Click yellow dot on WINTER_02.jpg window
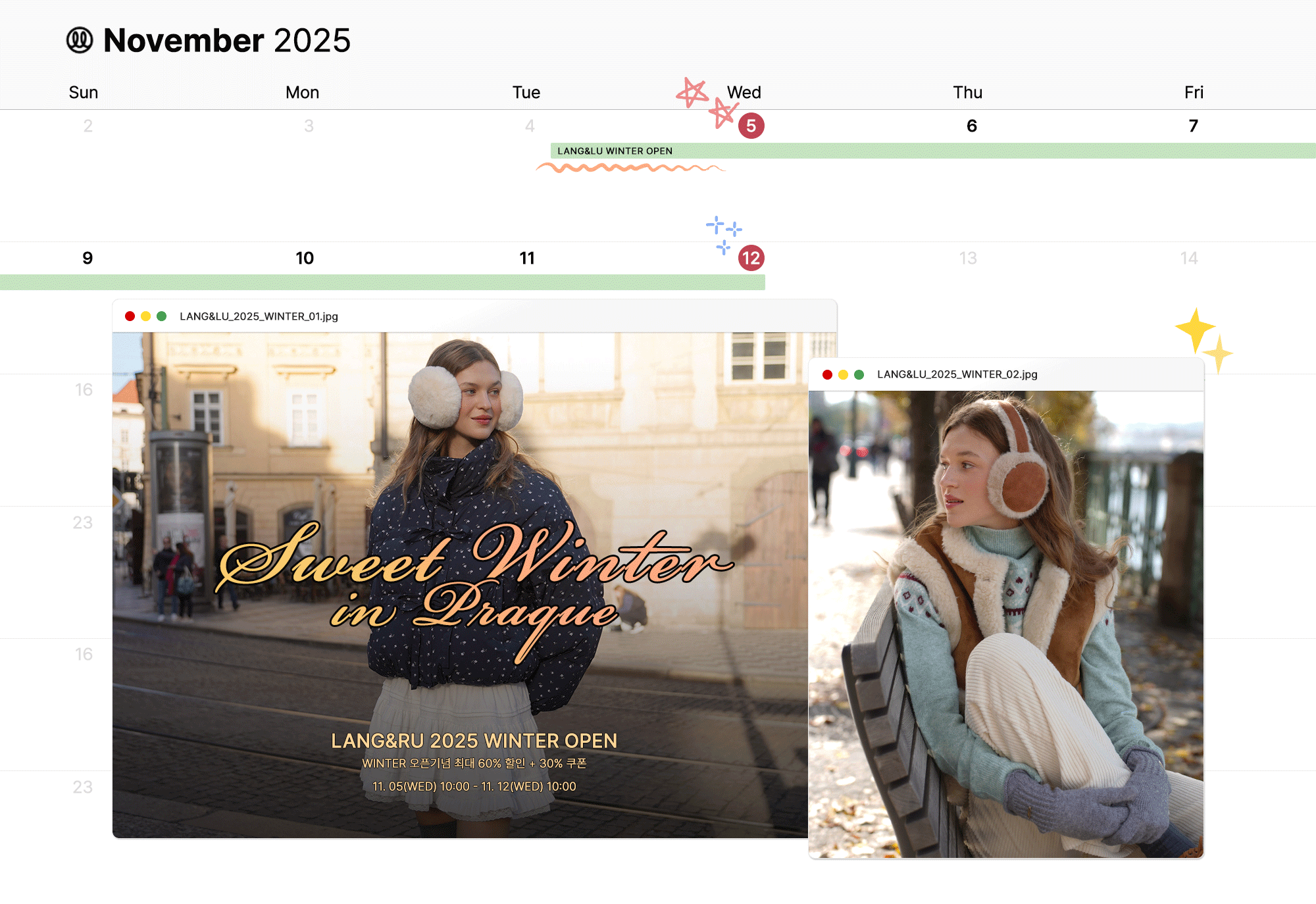The image size is (1316, 904). (x=843, y=374)
